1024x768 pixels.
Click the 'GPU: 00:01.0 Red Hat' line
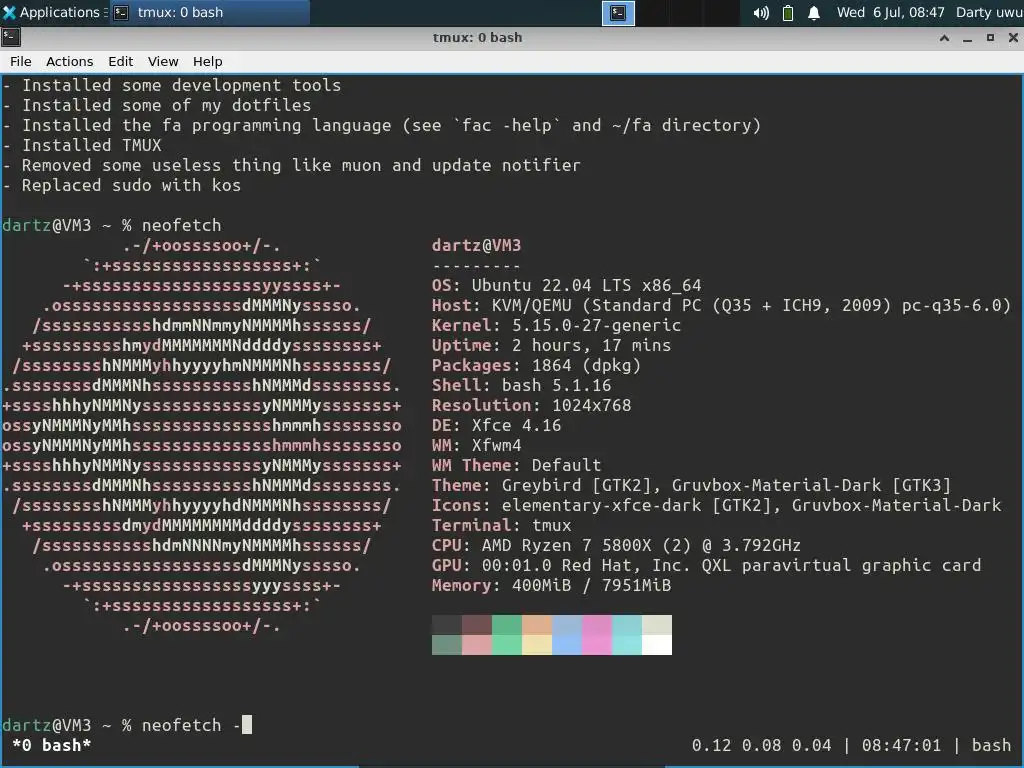[706, 566]
